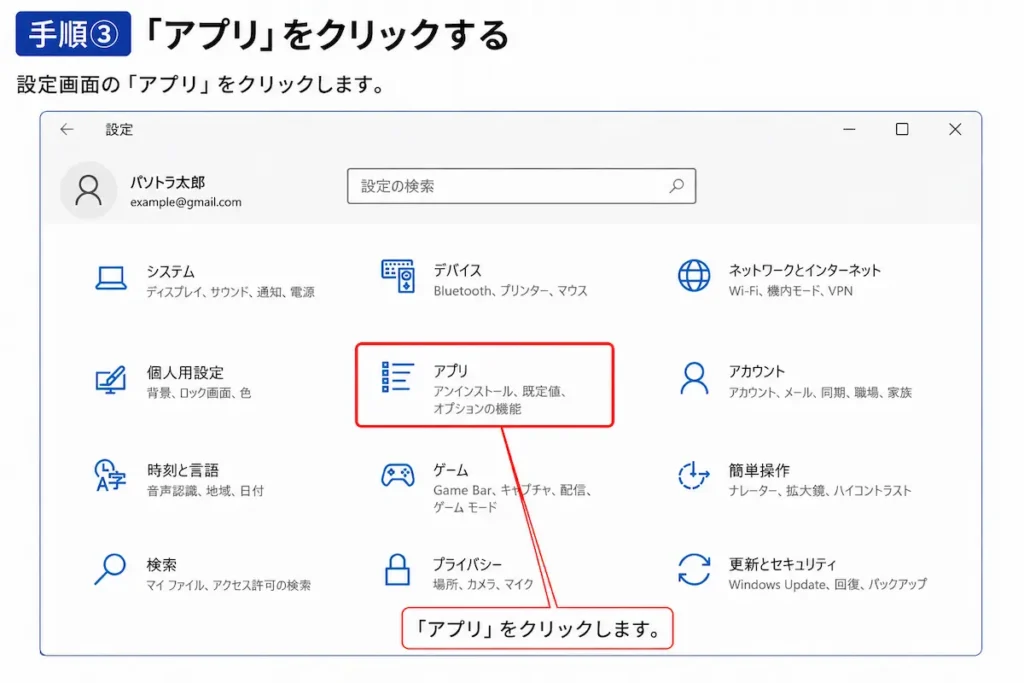1024x683 pixels.
Task: Click the アカウント、メール、同期、職場、家族 description
Action: pos(820,392)
